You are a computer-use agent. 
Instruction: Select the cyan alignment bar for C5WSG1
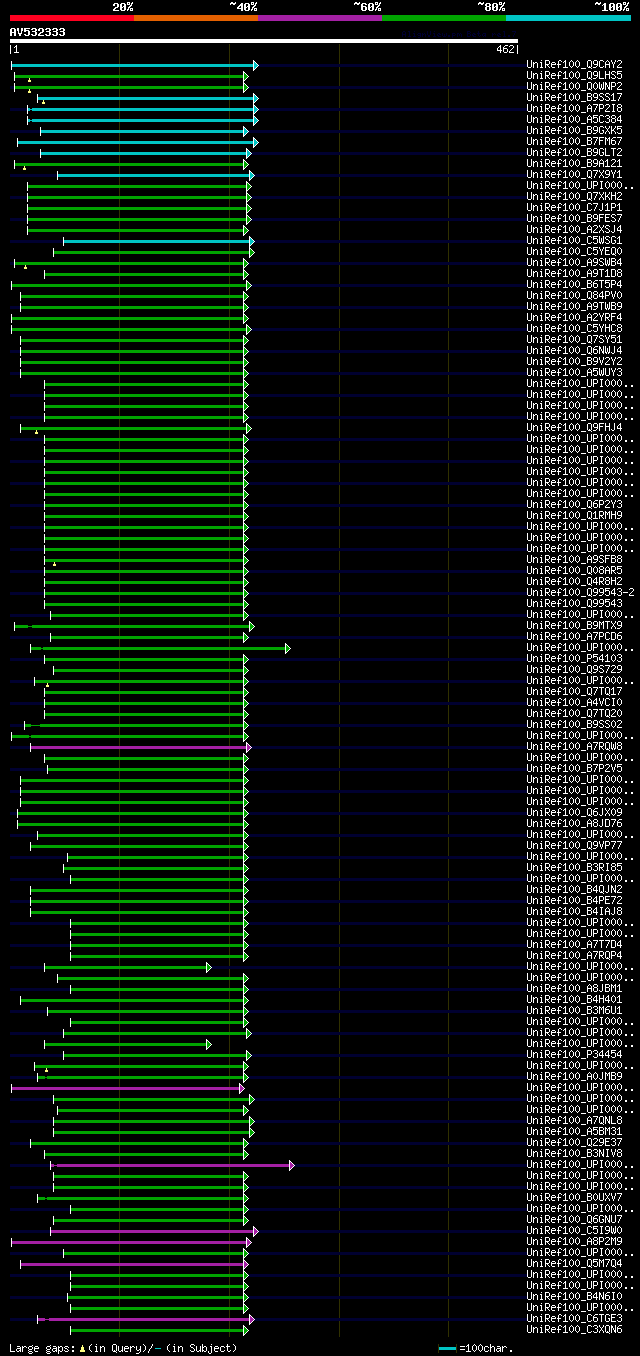click(158, 241)
